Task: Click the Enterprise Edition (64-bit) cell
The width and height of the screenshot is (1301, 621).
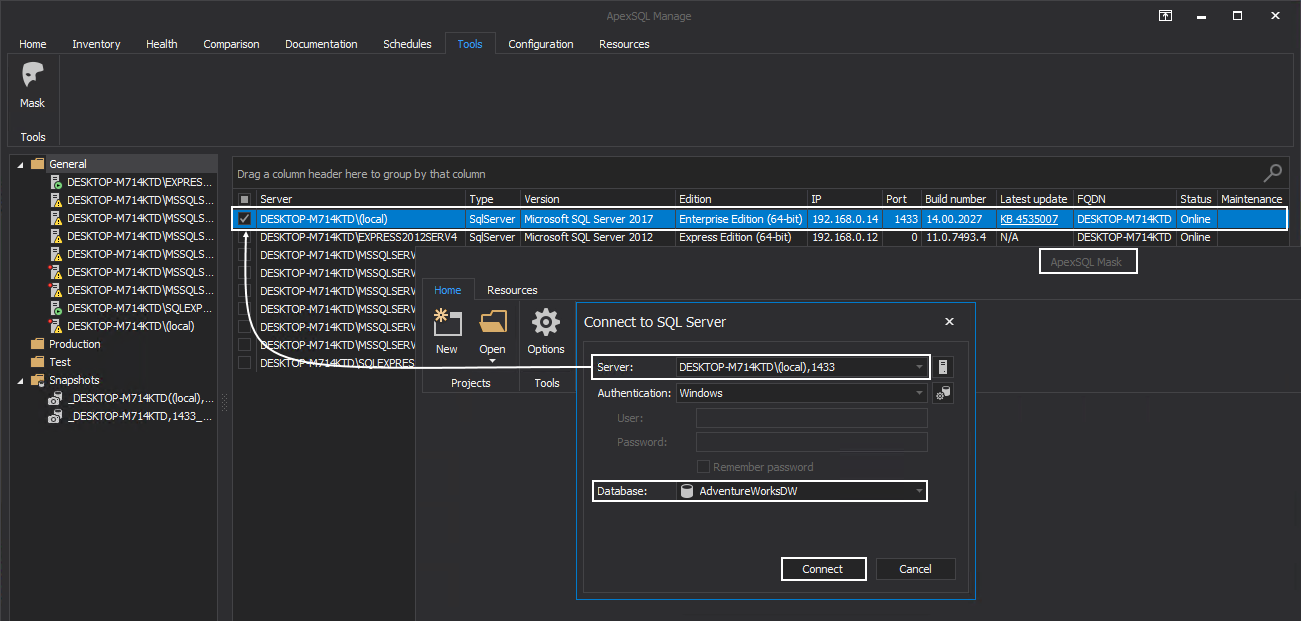Action: click(x=741, y=219)
